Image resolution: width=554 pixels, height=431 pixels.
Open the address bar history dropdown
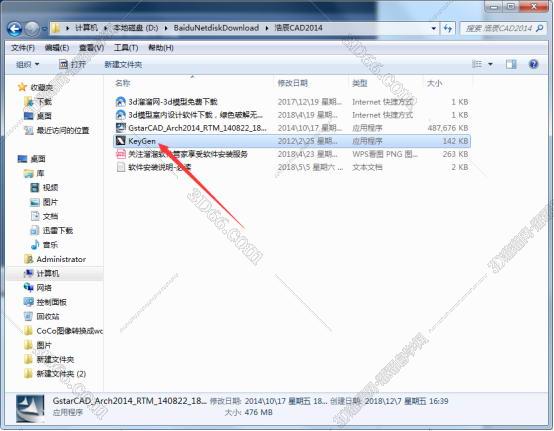coord(434,28)
